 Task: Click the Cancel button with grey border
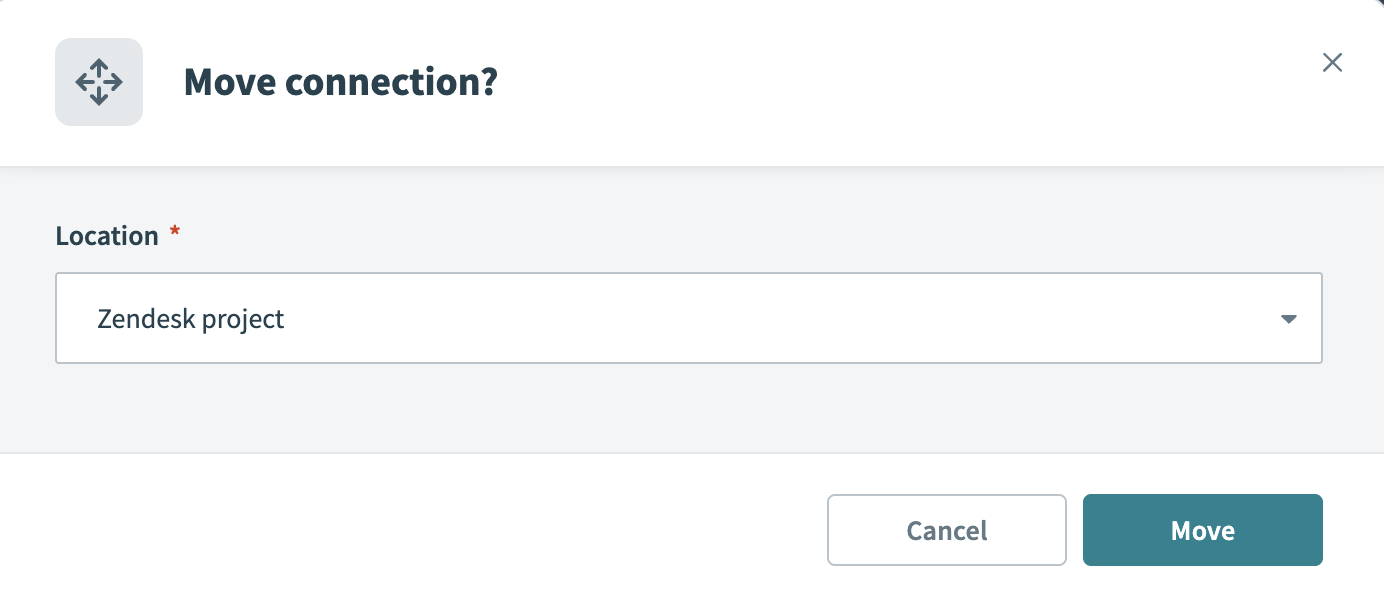[x=946, y=530]
